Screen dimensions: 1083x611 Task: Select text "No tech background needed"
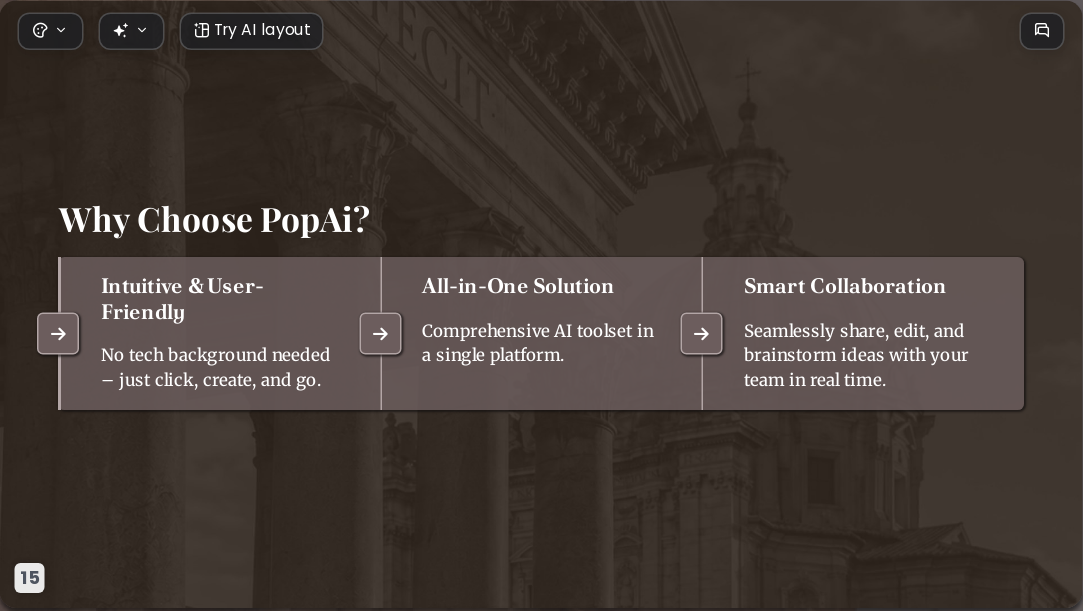click(x=215, y=355)
